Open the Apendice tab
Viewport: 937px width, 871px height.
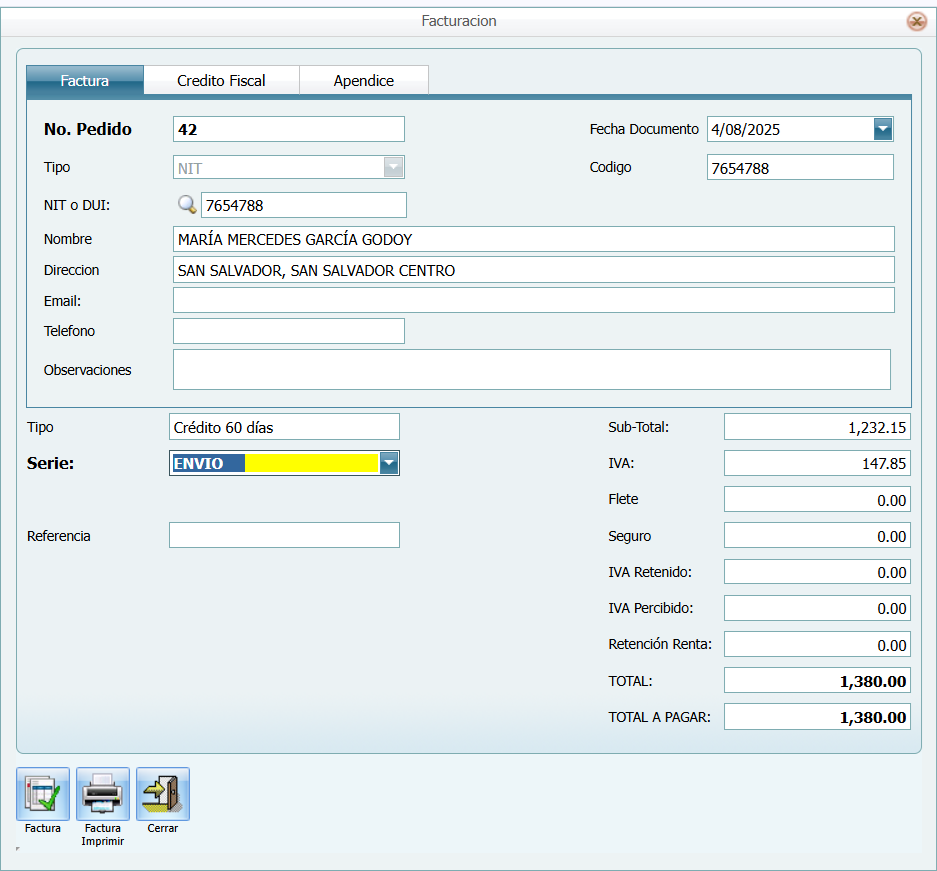[x=363, y=80]
